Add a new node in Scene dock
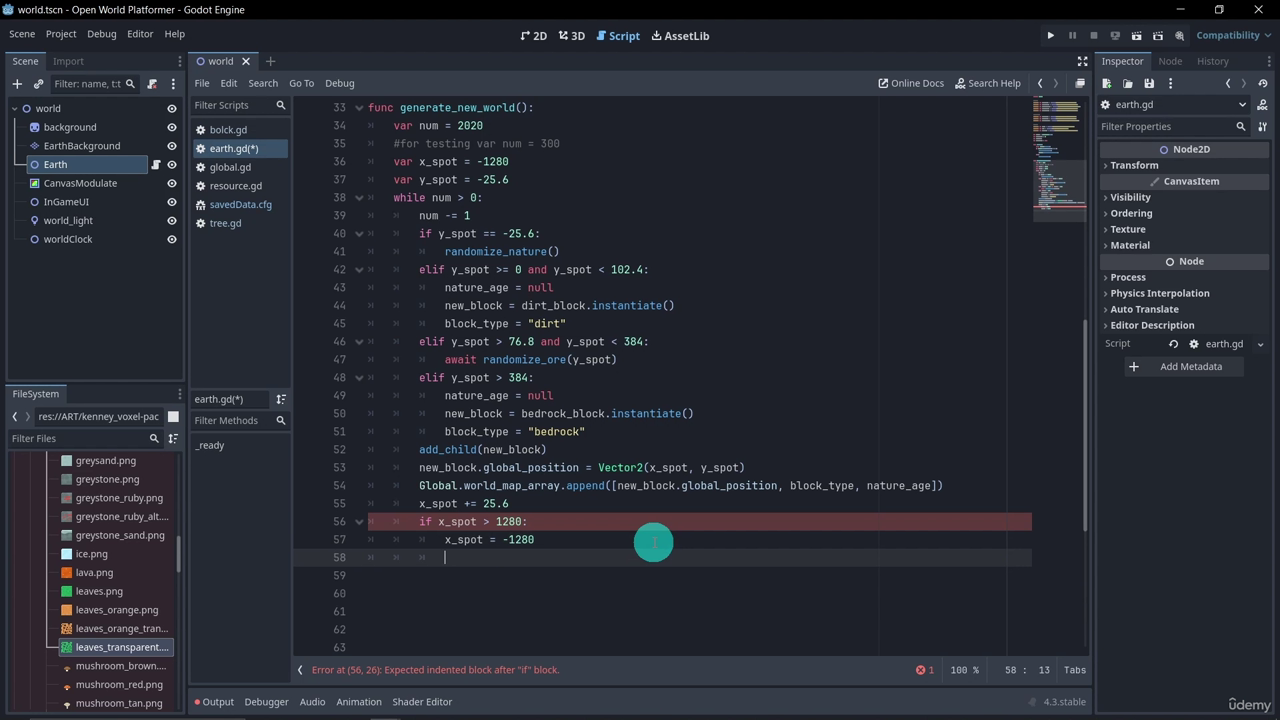 point(17,84)
